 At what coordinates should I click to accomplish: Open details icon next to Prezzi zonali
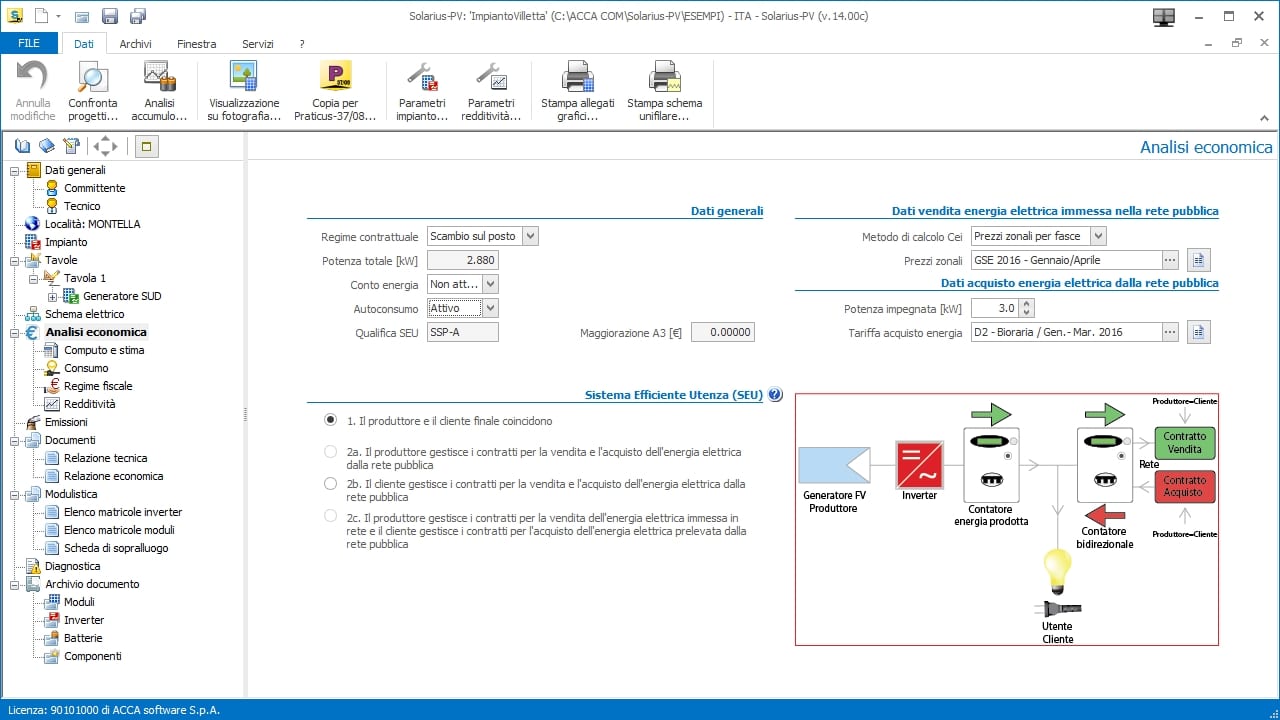[1199, 260]
